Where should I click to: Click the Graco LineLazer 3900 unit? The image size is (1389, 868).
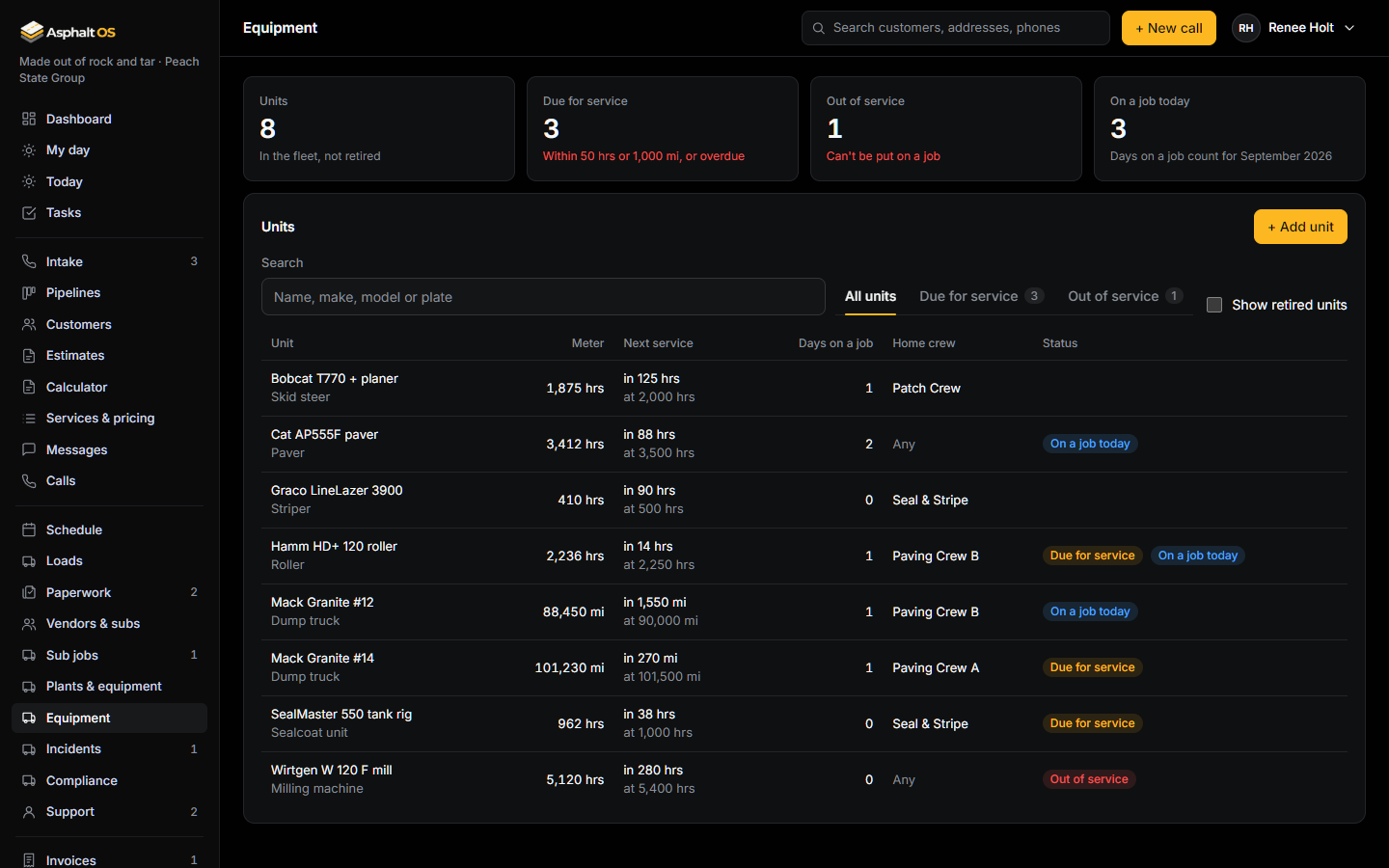(337, 491)
